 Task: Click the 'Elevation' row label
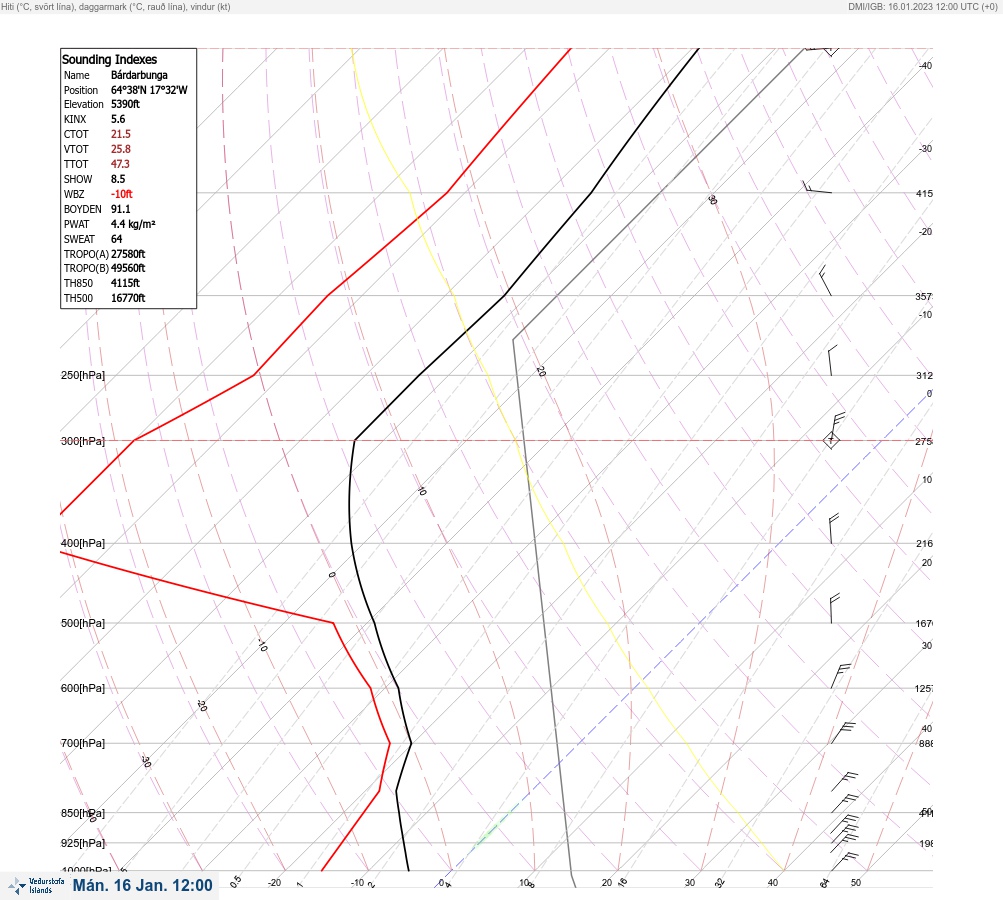(83, 104)
